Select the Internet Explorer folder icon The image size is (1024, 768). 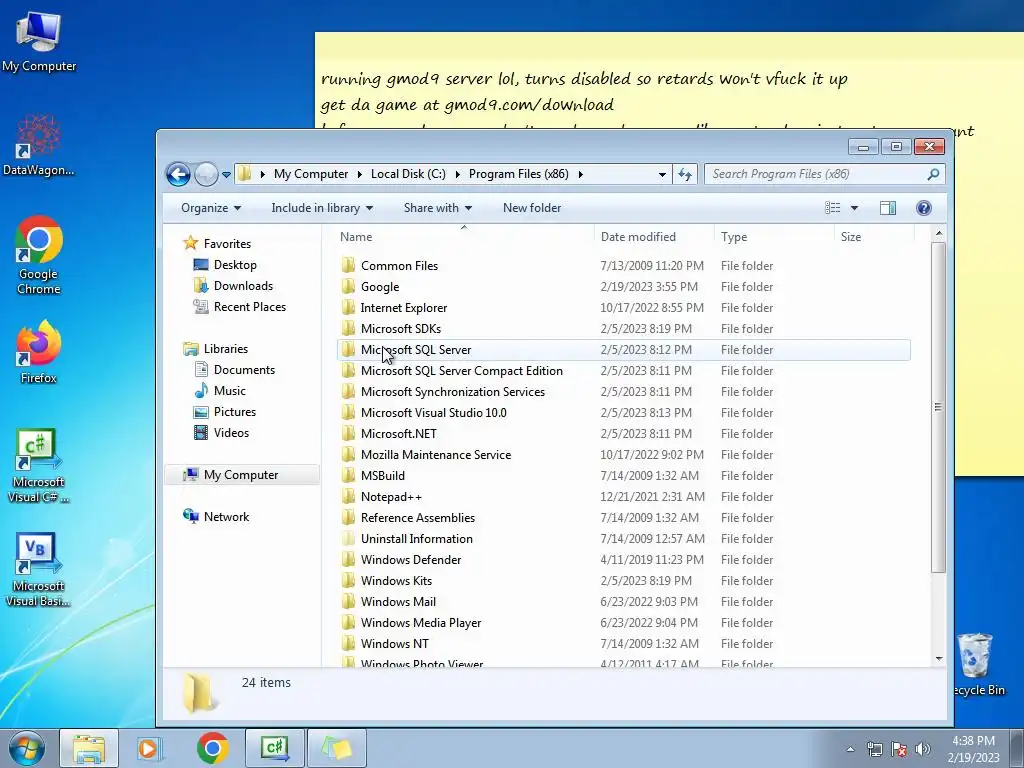tap(349, 307)
